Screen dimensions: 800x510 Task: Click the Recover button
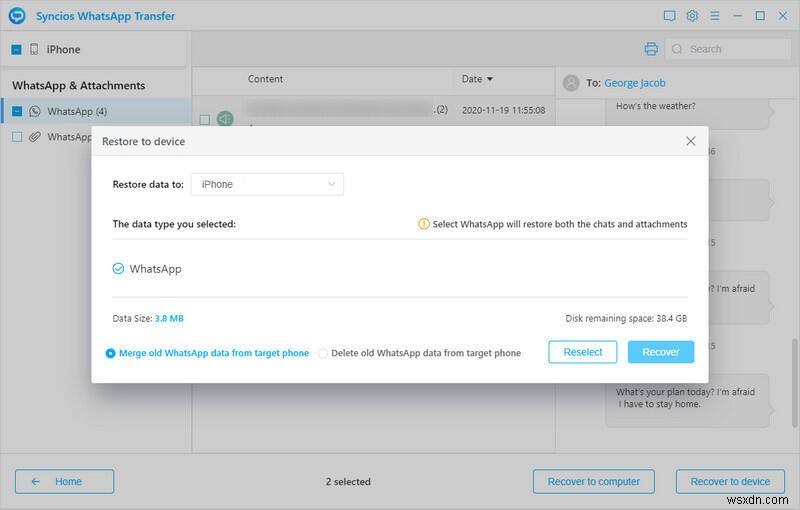[x=661, y=352]
